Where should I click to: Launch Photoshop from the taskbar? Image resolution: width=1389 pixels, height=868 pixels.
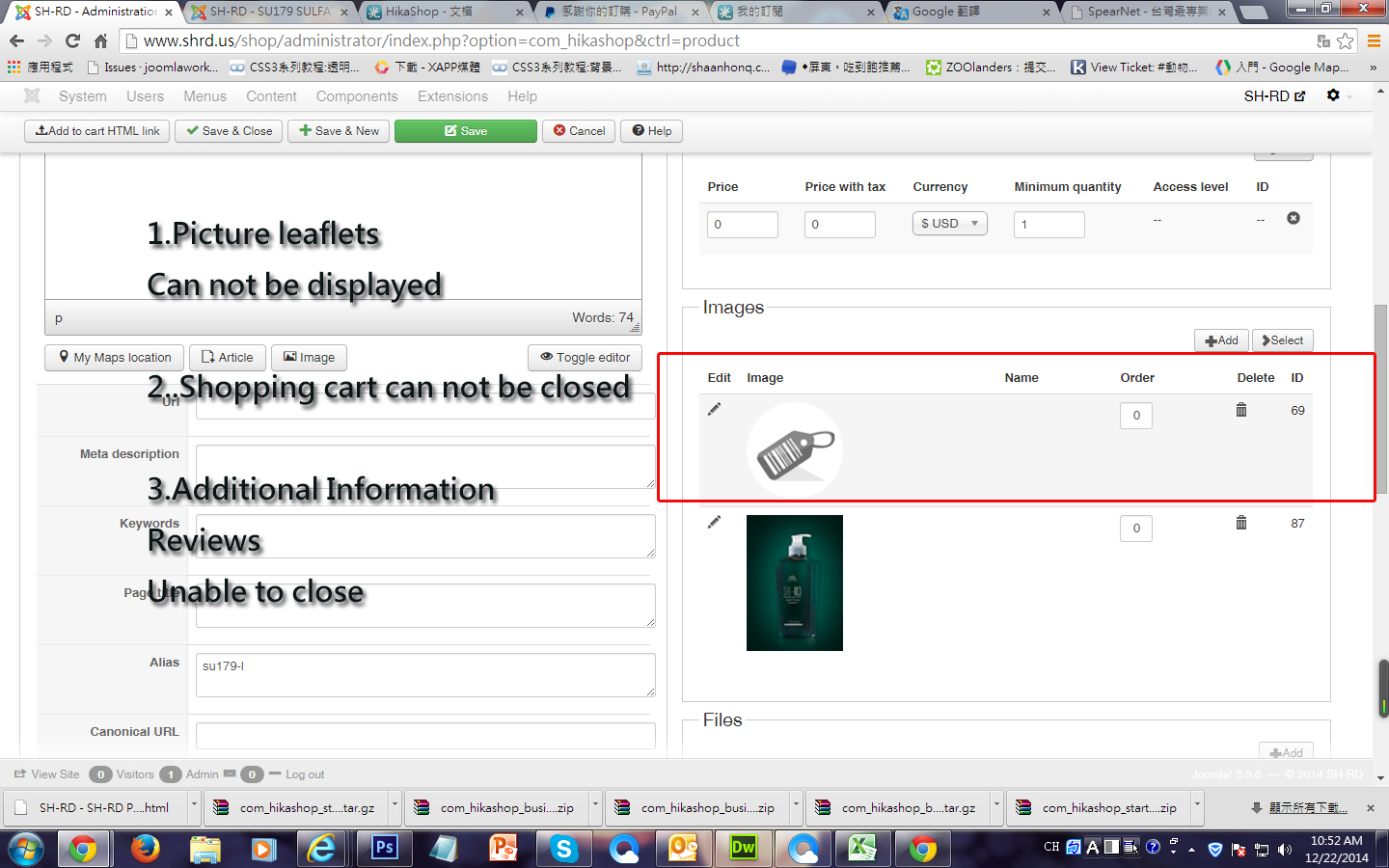point(385,849)
